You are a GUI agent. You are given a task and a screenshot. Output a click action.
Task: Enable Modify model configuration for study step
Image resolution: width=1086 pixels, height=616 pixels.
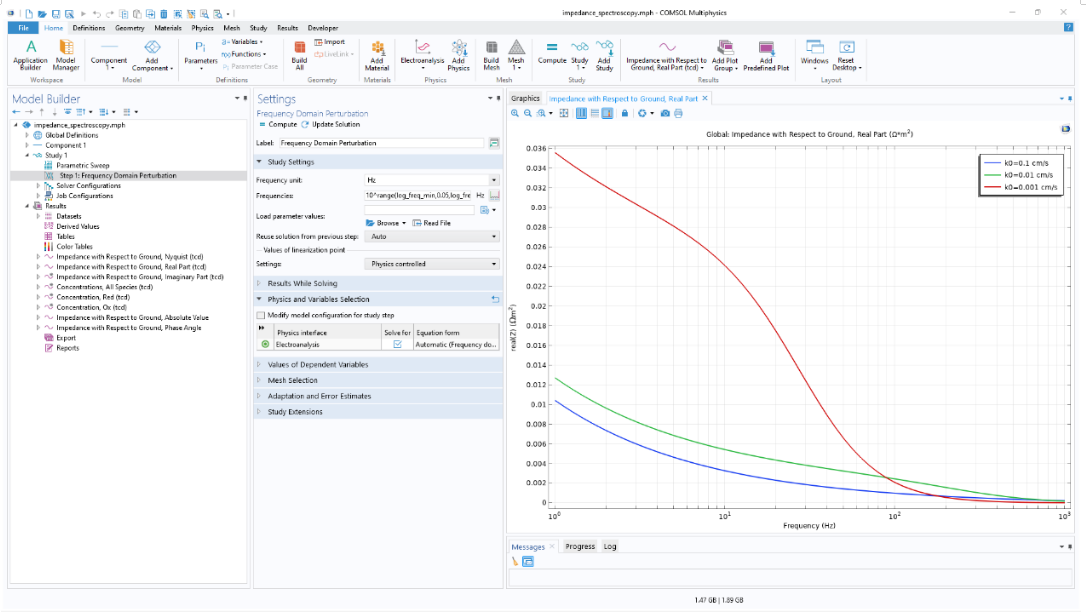[x=261, y=315]
